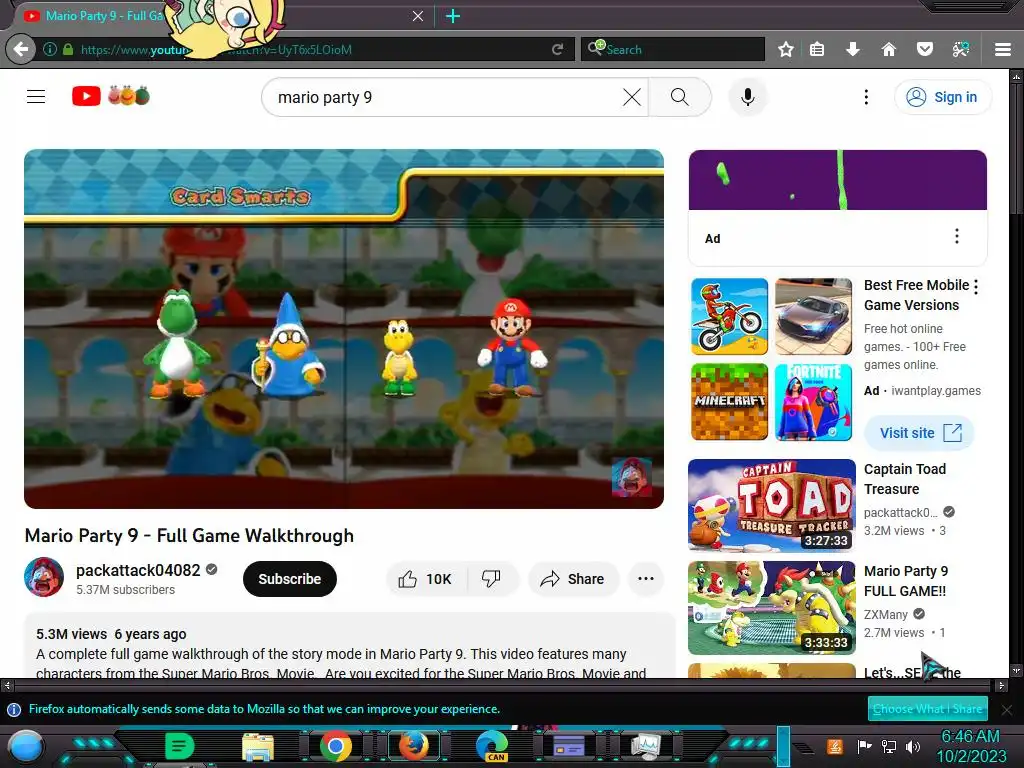Open Google Chrome from the taskbar

click(336, 746)
